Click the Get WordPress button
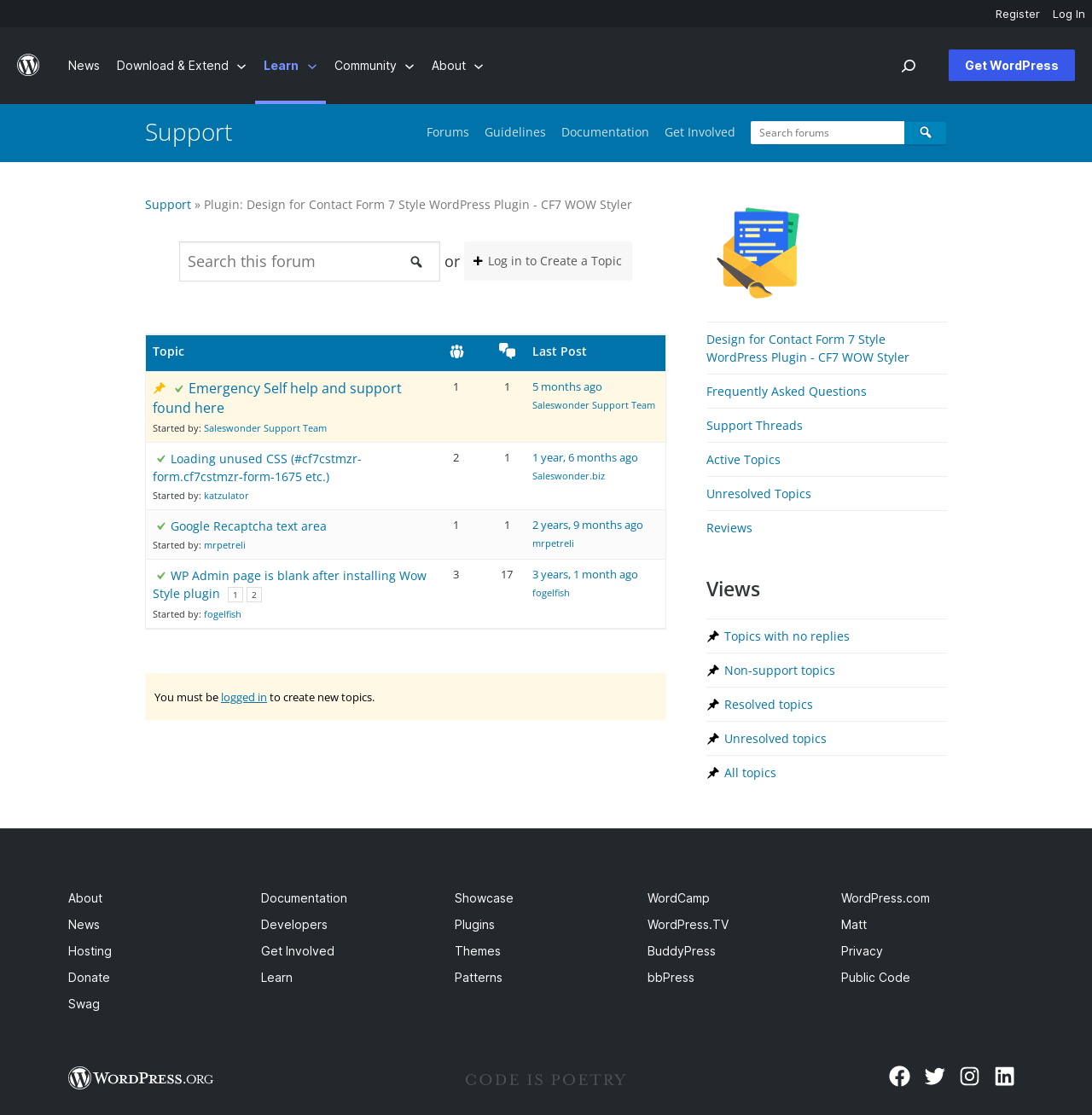1092x1115 pixels. coord(1012,66)
